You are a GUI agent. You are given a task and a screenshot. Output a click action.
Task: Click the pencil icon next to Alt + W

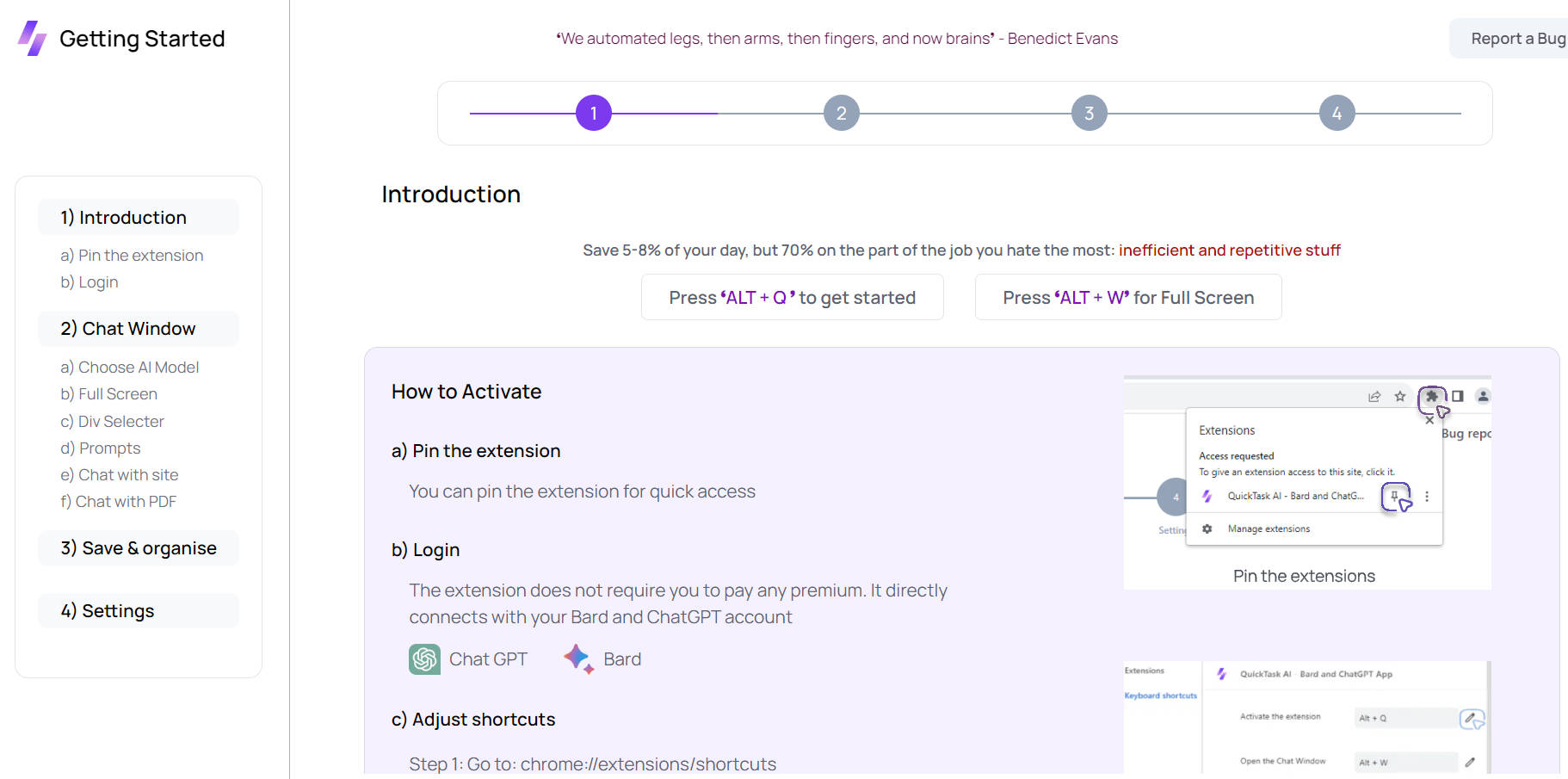tap(1470, 762)
